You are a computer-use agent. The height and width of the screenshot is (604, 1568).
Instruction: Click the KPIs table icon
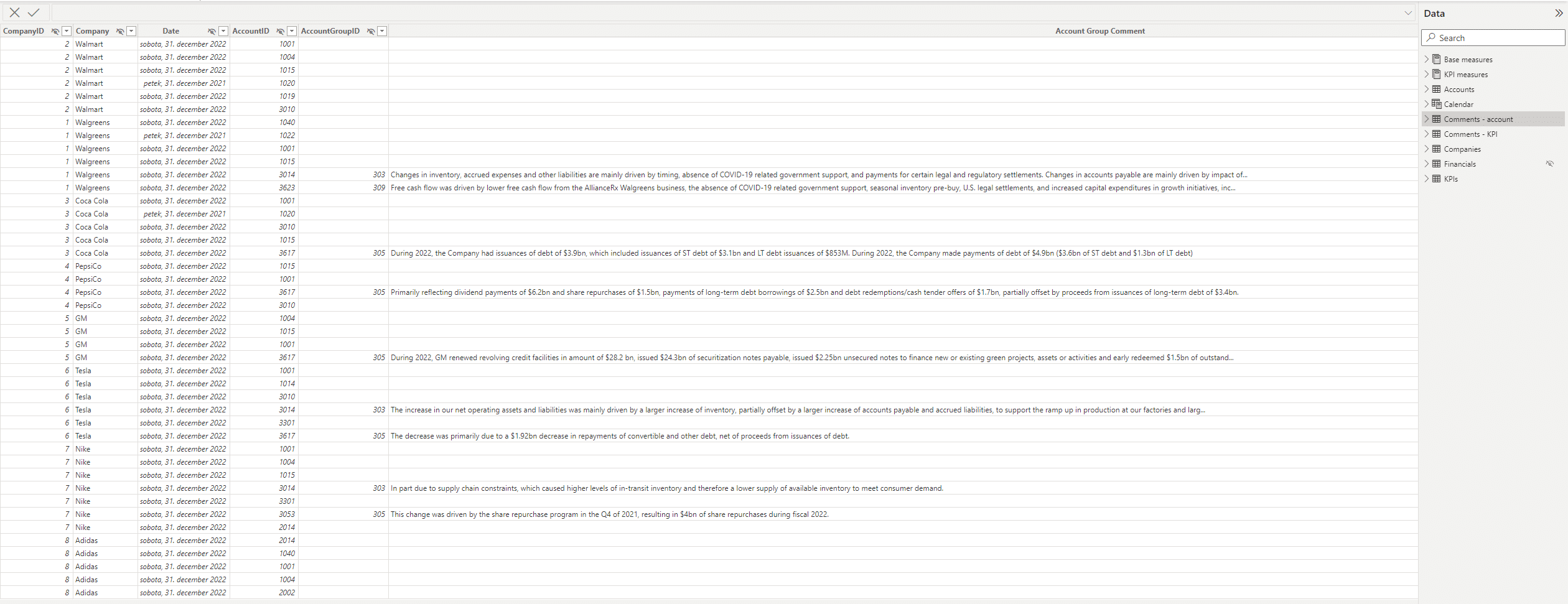click(x=1436, y=179)
